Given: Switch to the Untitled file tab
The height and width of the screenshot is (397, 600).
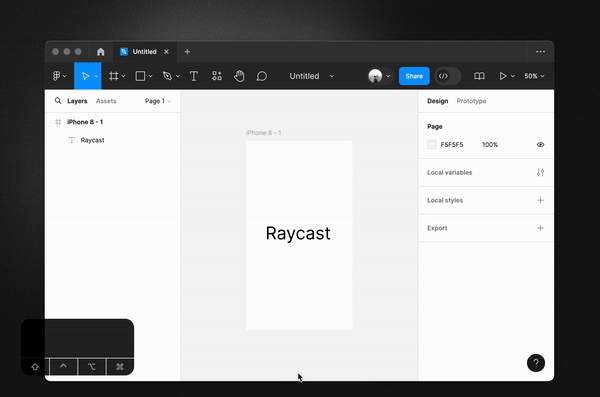Looking at the screenshot, I should tap(144, 52).
